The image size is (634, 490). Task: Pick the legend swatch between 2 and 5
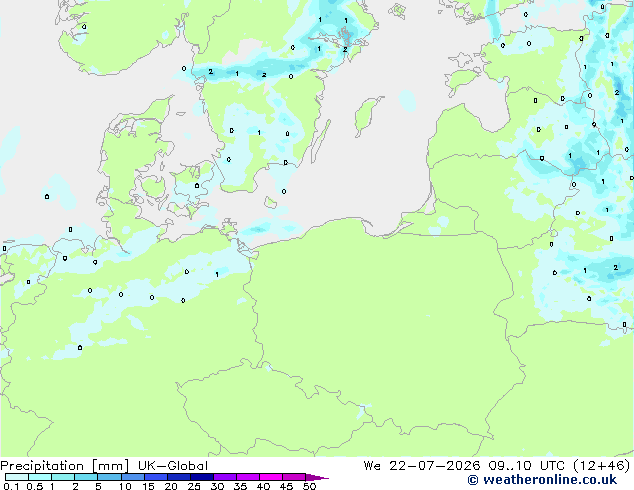[x=86, y=477]
